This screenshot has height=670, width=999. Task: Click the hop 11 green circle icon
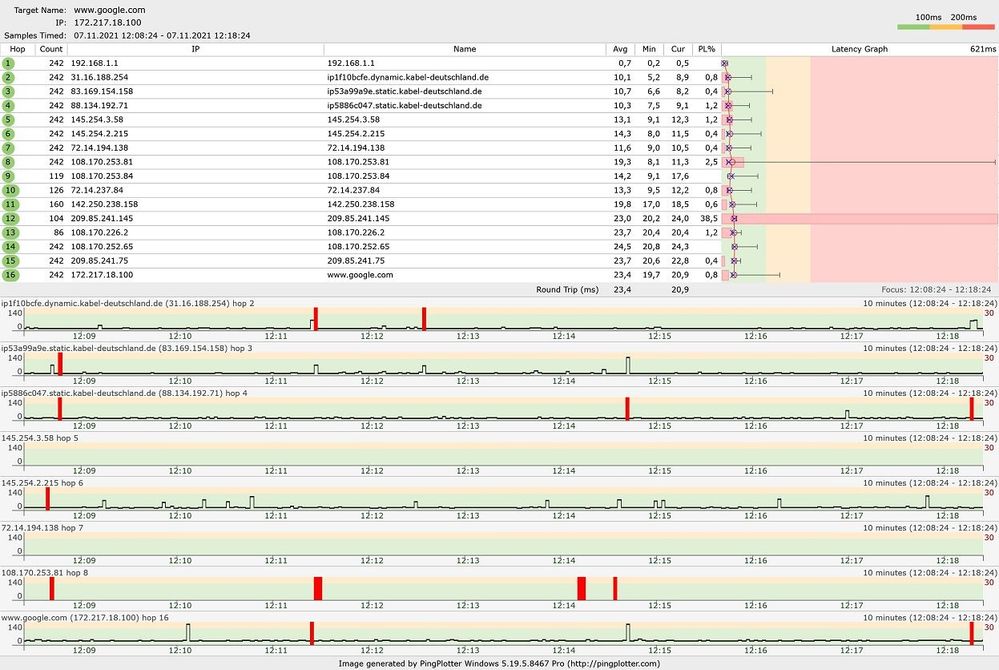point(10,204)
